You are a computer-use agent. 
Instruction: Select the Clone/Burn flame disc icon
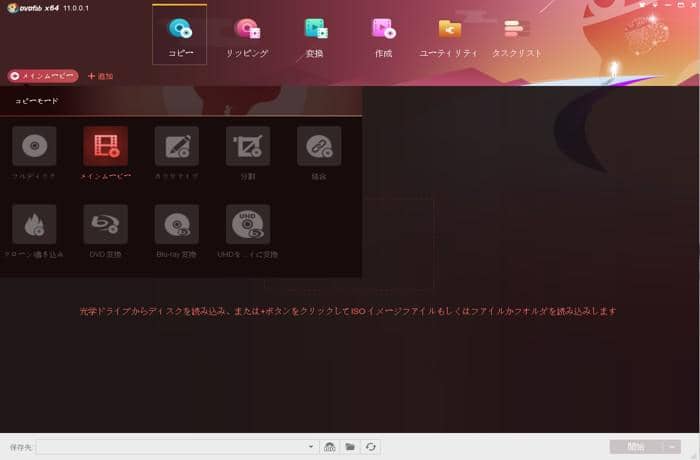pyautogui.click(x=34, y=225)
